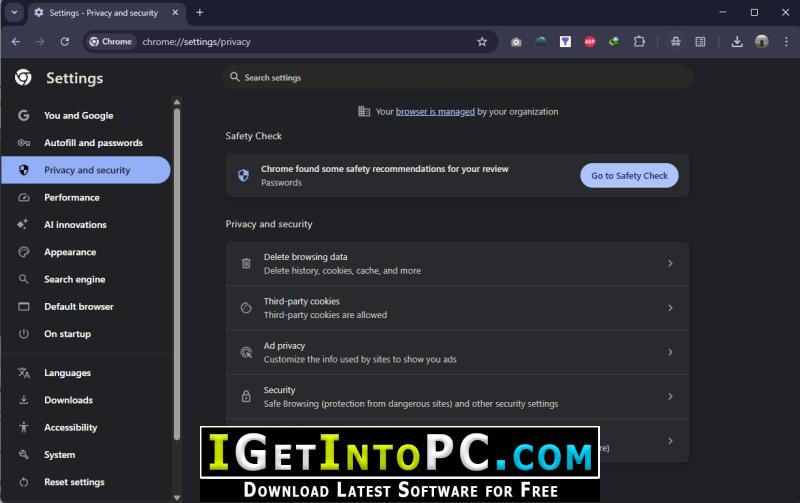
Task: Click the Chrome site info chip
Action: (111, 42)
